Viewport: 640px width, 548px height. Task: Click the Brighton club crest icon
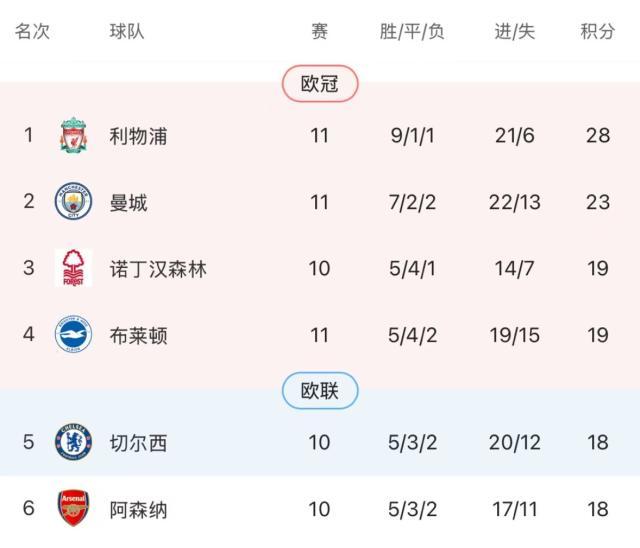73,335
